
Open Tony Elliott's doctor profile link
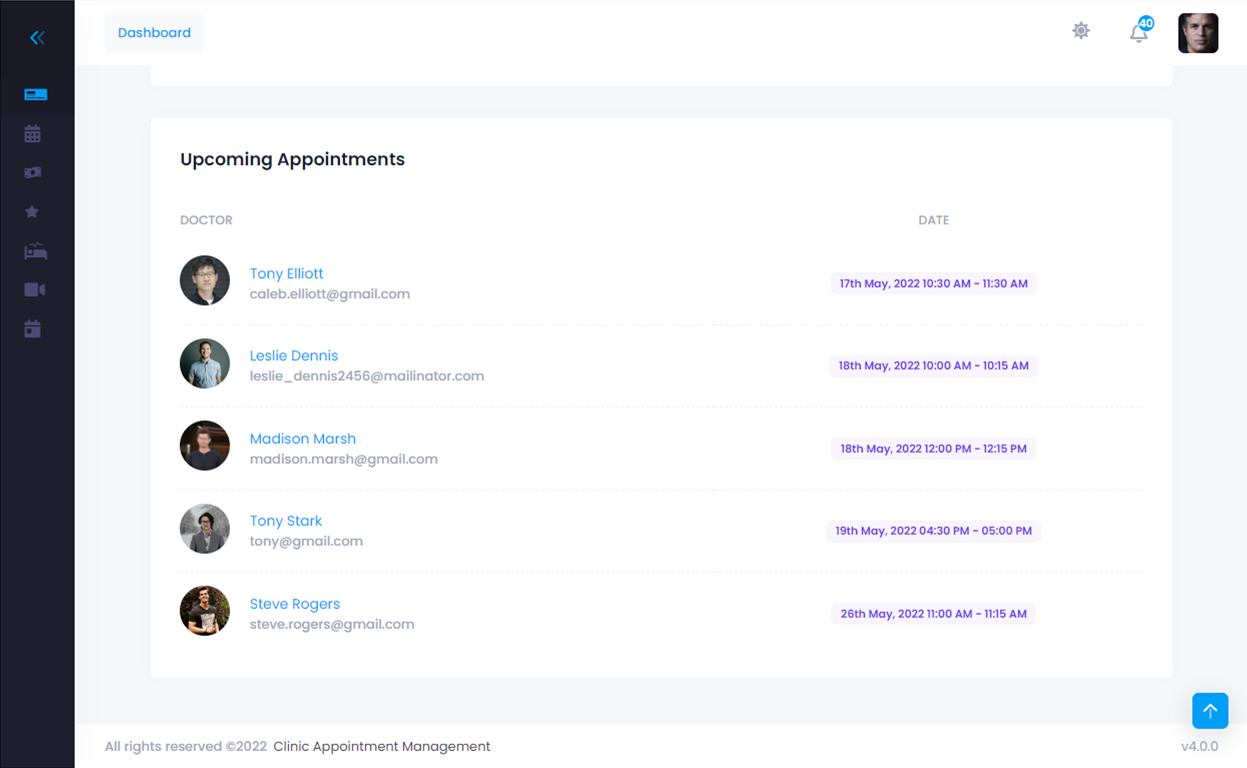pos(286,274)
